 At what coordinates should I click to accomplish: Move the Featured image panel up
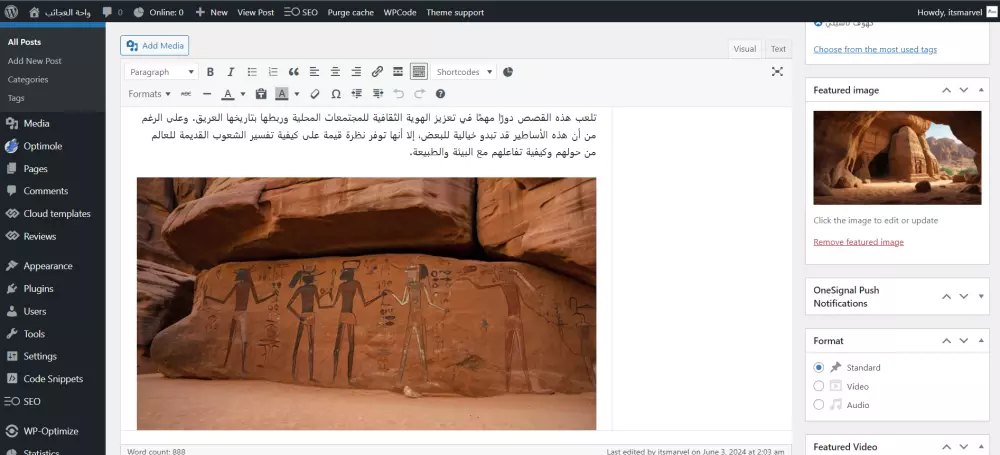(x=946, y=90)
